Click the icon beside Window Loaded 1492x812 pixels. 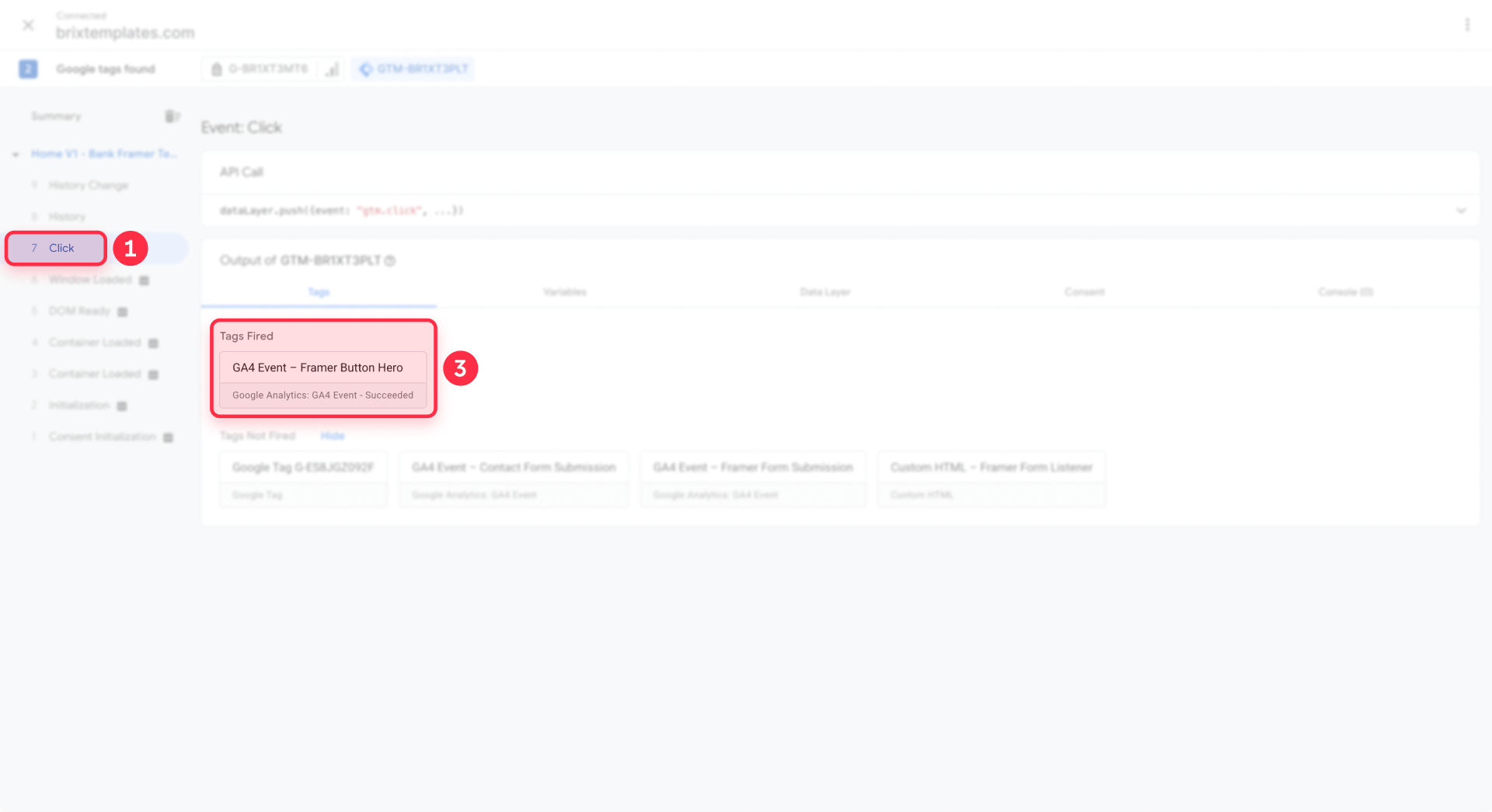coord(144,281)
